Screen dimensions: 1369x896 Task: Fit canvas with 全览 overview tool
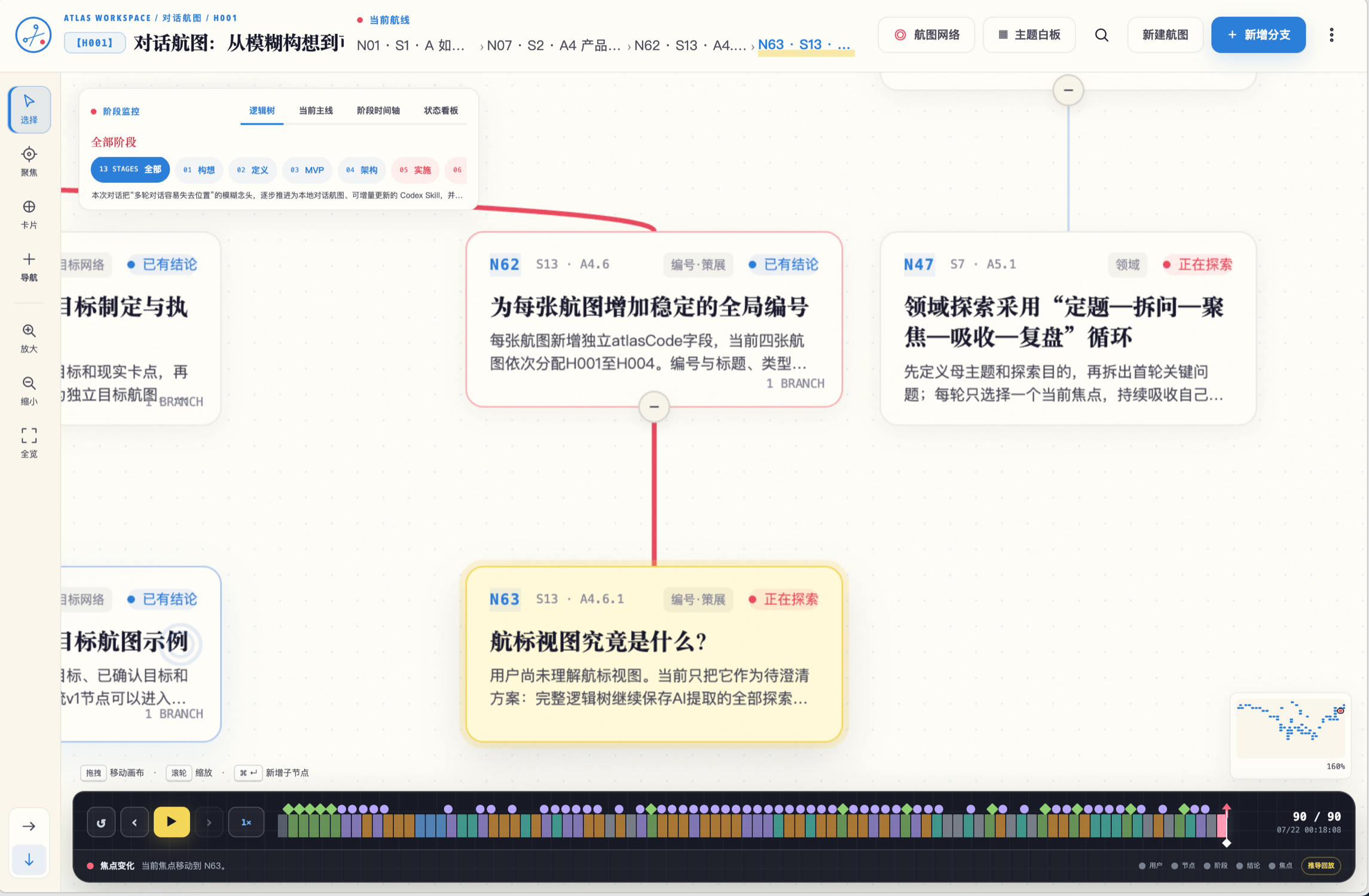(x=29, y=443)
